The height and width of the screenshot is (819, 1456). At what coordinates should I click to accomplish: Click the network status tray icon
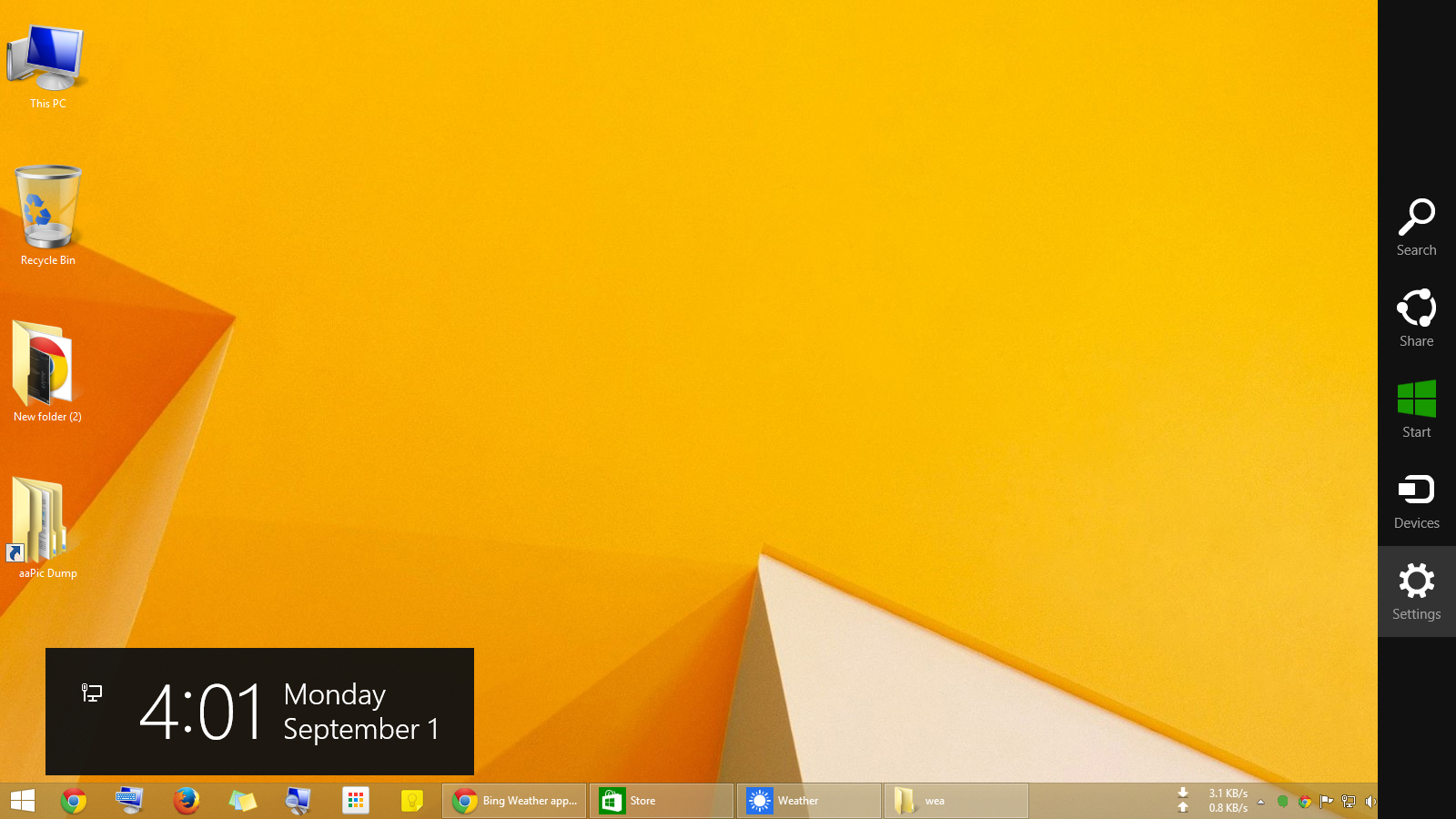(x=1349, y=802)
